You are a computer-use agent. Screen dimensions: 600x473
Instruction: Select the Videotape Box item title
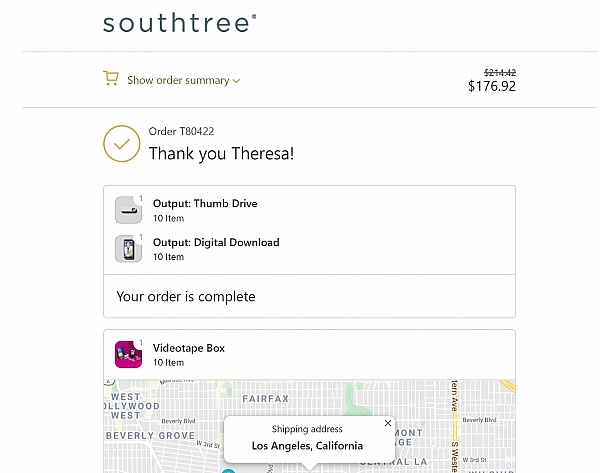(189, 348)
